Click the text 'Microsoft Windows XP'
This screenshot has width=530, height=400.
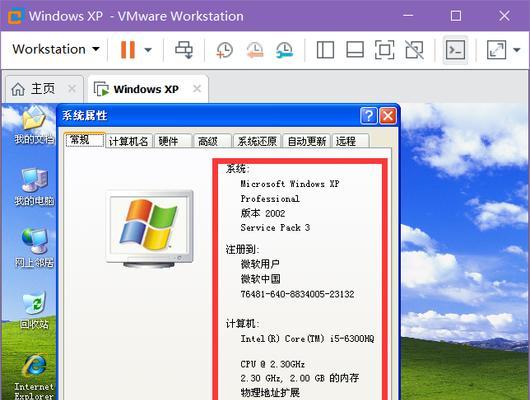[x=290, y=184]
